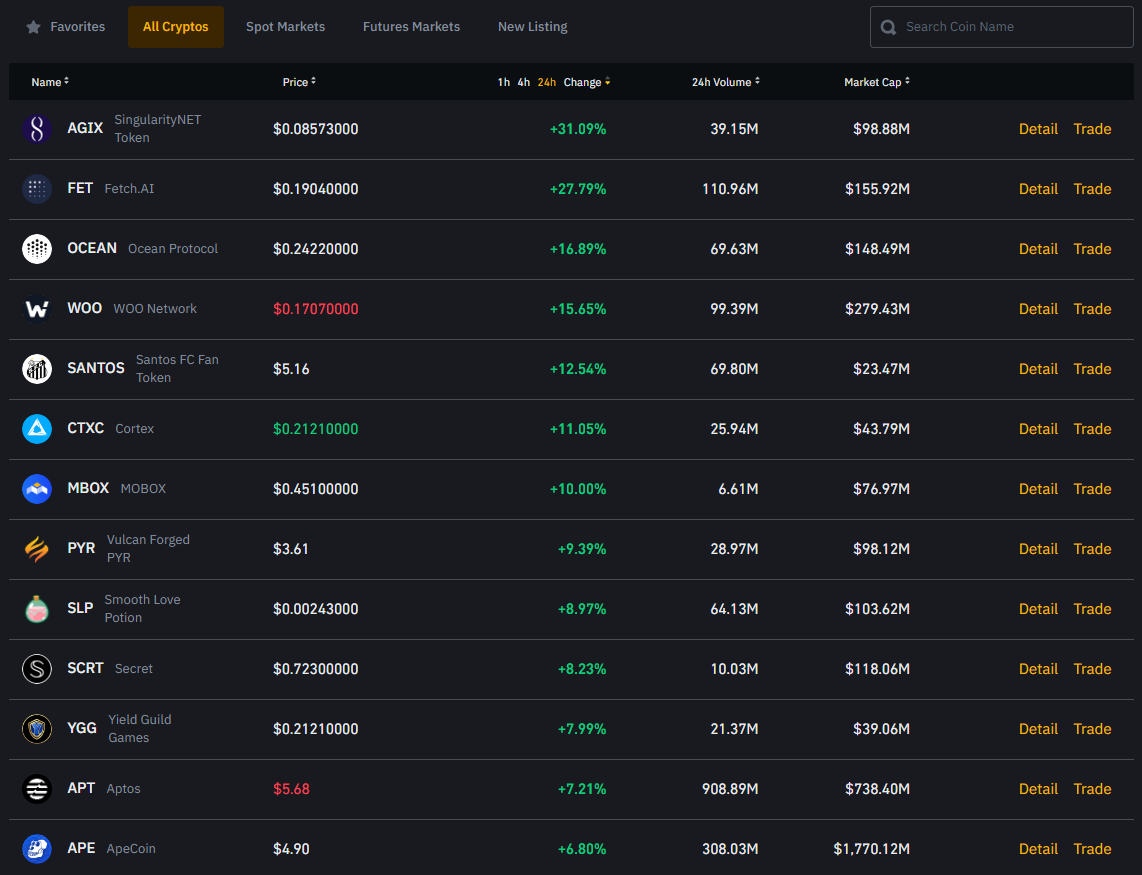1142x875 pixels.
Task: Click the ApeCoin APE icon
Action: tap(37, 849)
